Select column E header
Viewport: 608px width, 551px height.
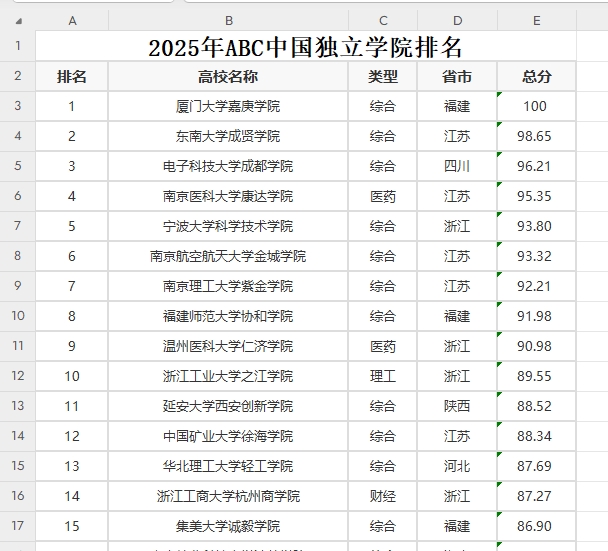click(x=537, y=21)
